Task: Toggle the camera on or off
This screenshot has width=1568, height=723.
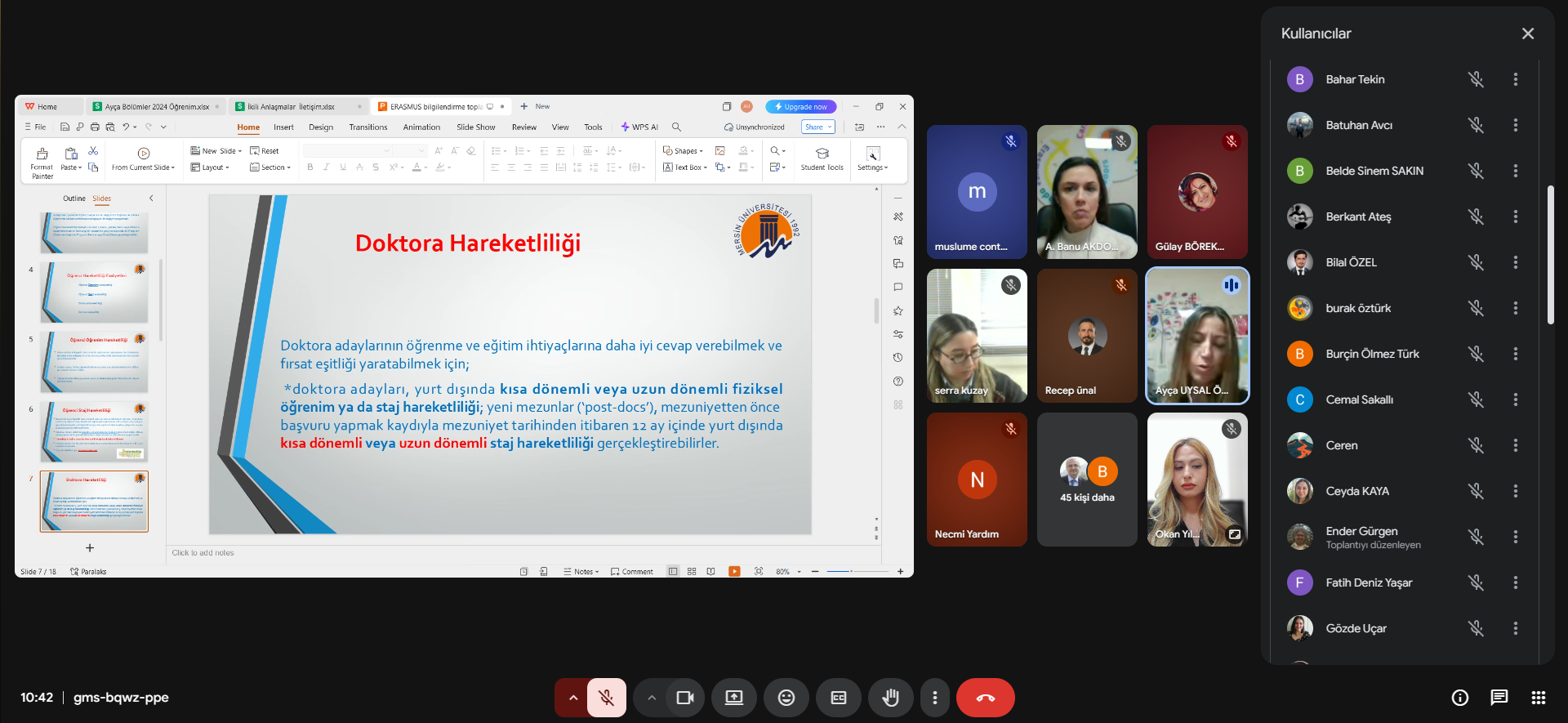Action: pyautogui.click(x=684, y=698)
